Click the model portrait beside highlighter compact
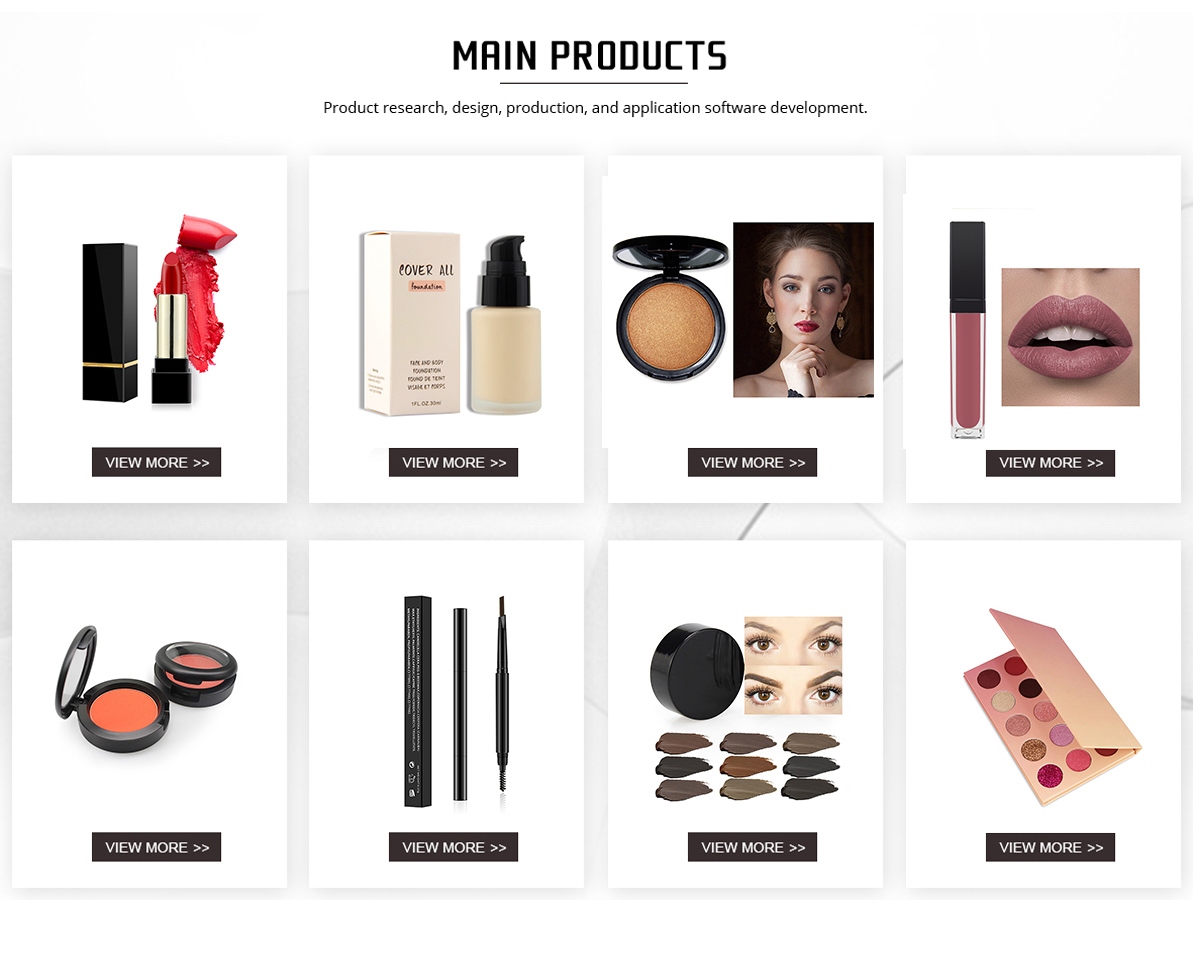 tap(803, 310)
